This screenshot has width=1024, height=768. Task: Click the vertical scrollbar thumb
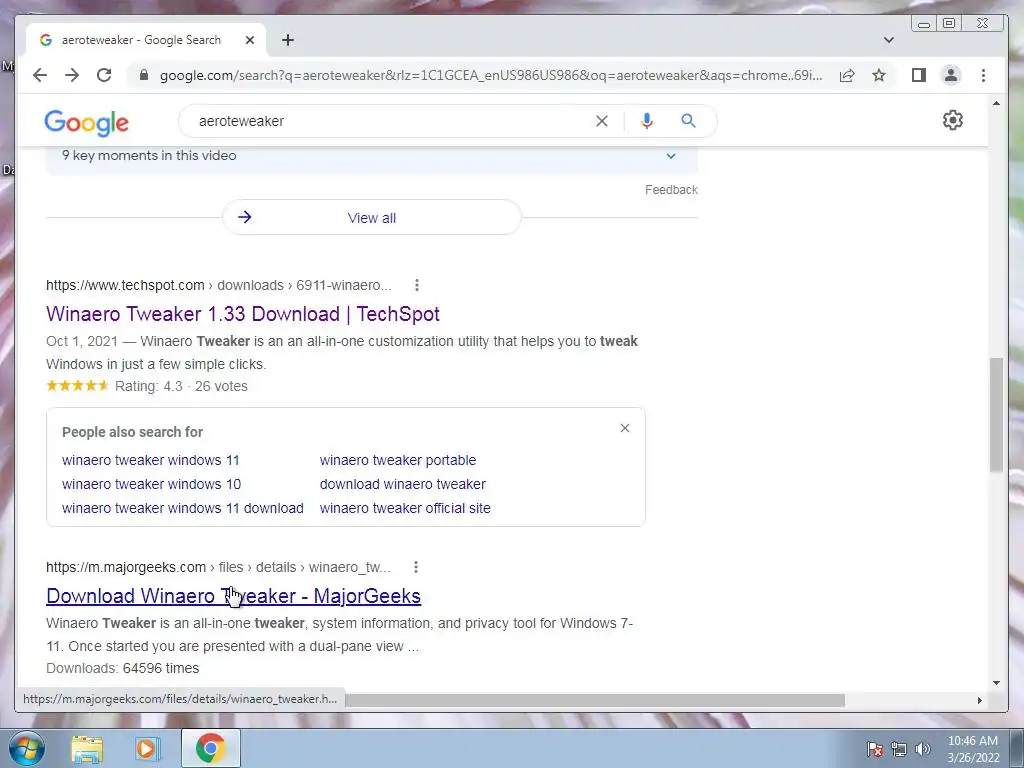(x=996, y=414)
